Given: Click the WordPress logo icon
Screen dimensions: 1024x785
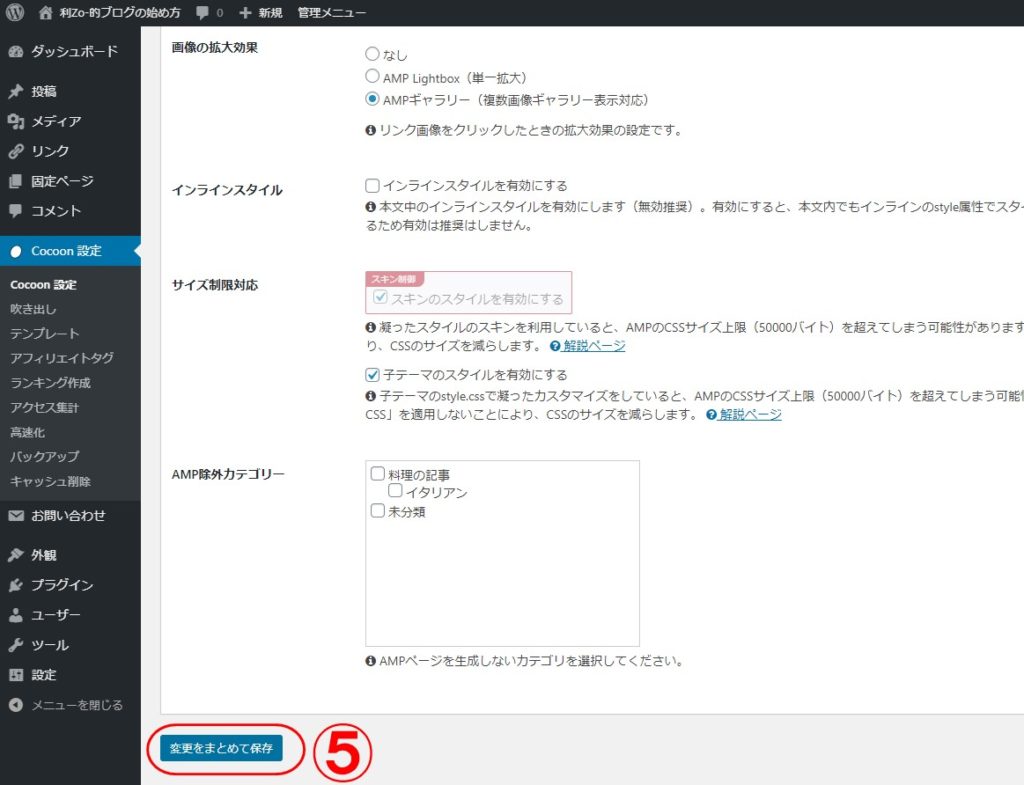Looking at the screenshot, I should click(15, 13).
